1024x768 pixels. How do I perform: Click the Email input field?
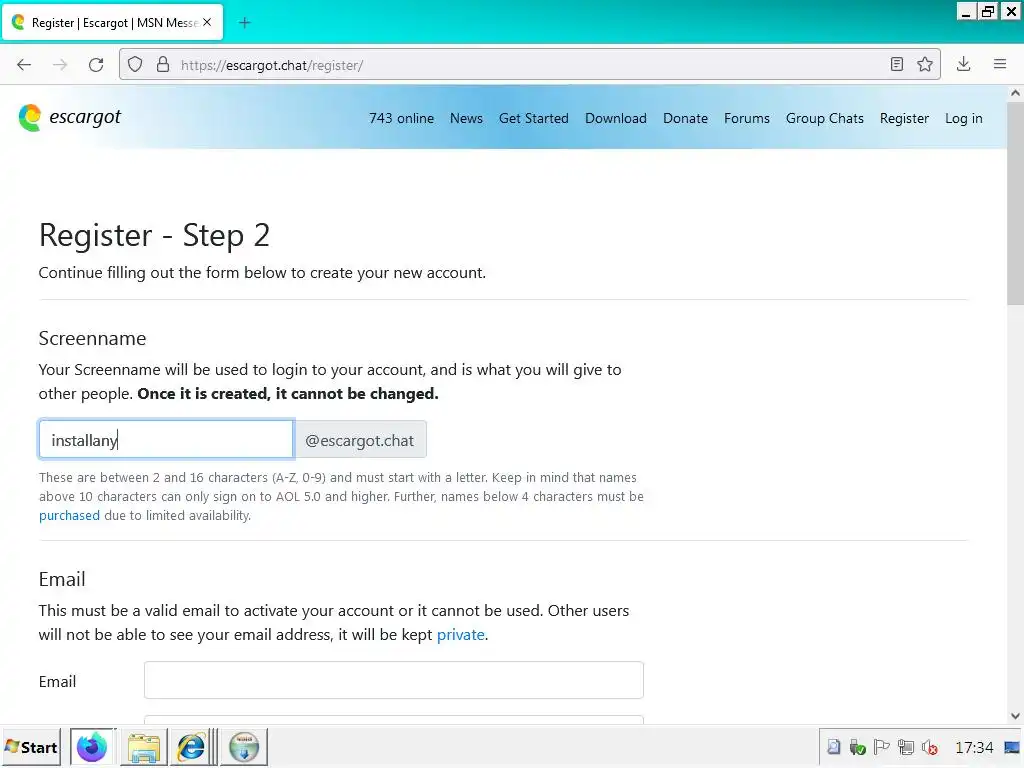click(x=394, y=680)
